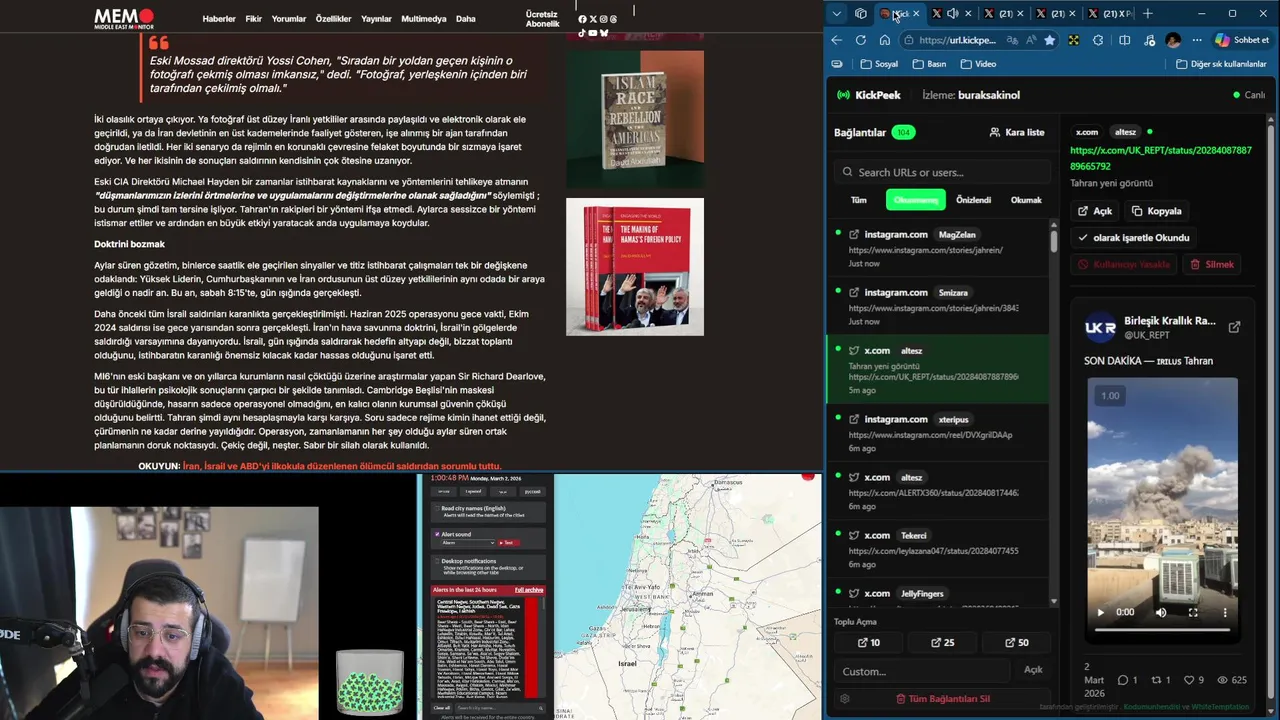1280x720 pixels.
Task: Click the search URLs or users field
Action: pyautogui.click(x=941, y=172)
